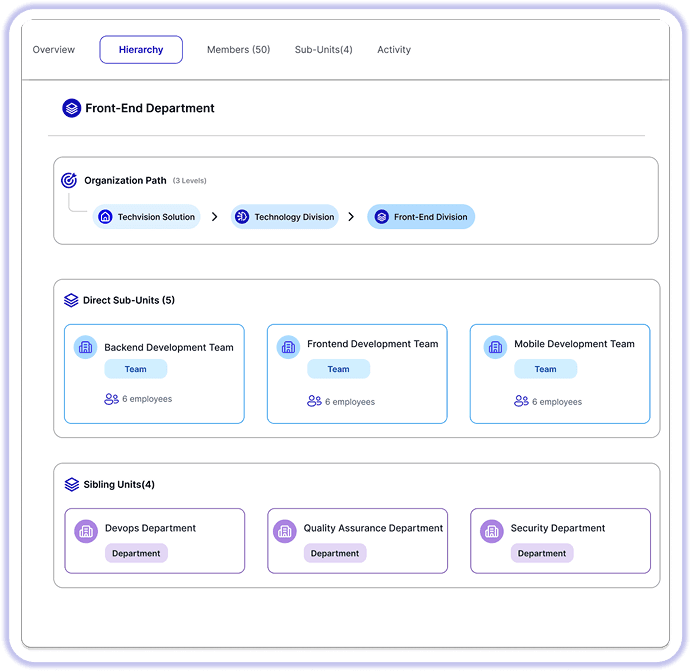Click the Technology Division breadcrumb chip
The height and width of the screenshot is (672, 692).
(x=285, y=217)
